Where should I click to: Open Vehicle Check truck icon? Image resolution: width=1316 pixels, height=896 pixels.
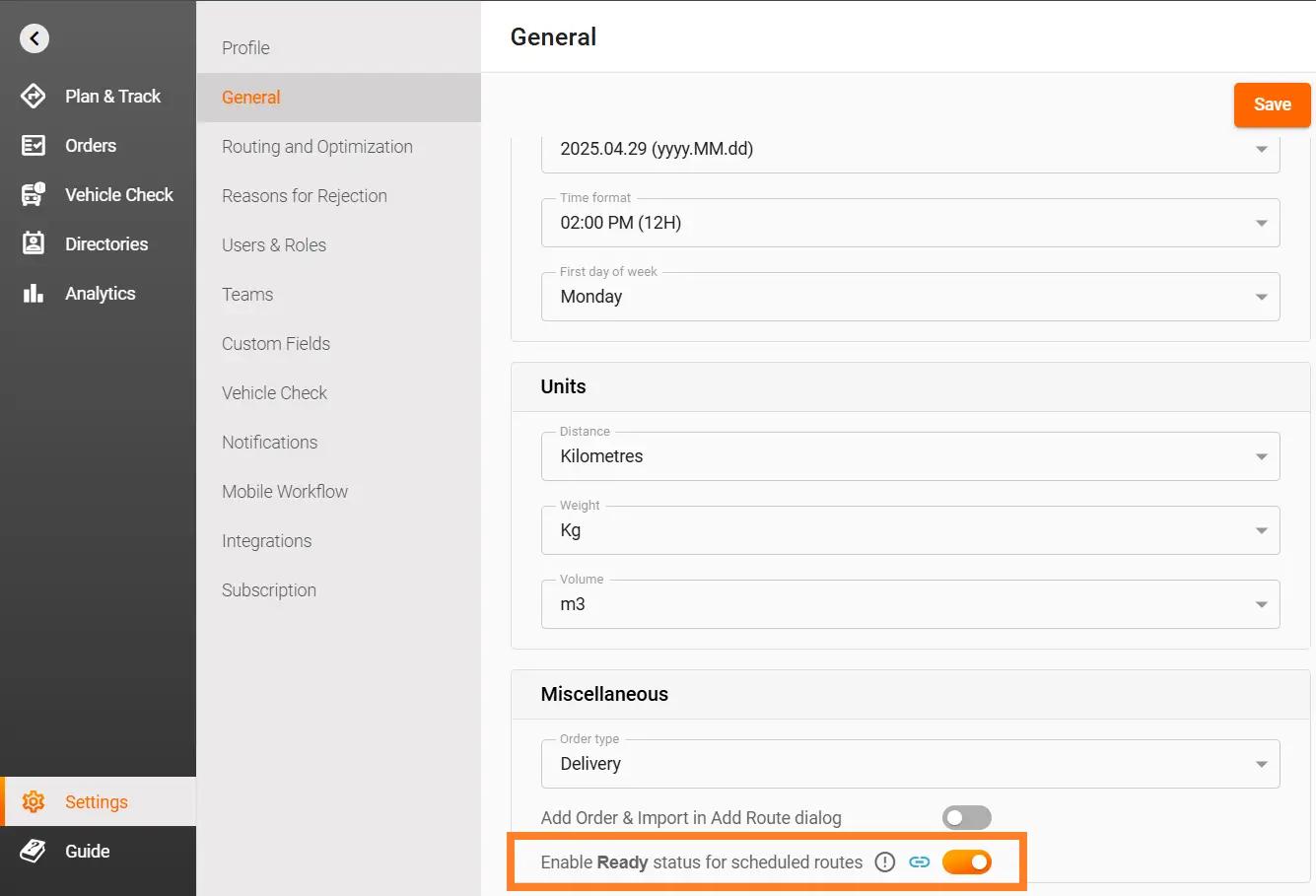point(34,194)
